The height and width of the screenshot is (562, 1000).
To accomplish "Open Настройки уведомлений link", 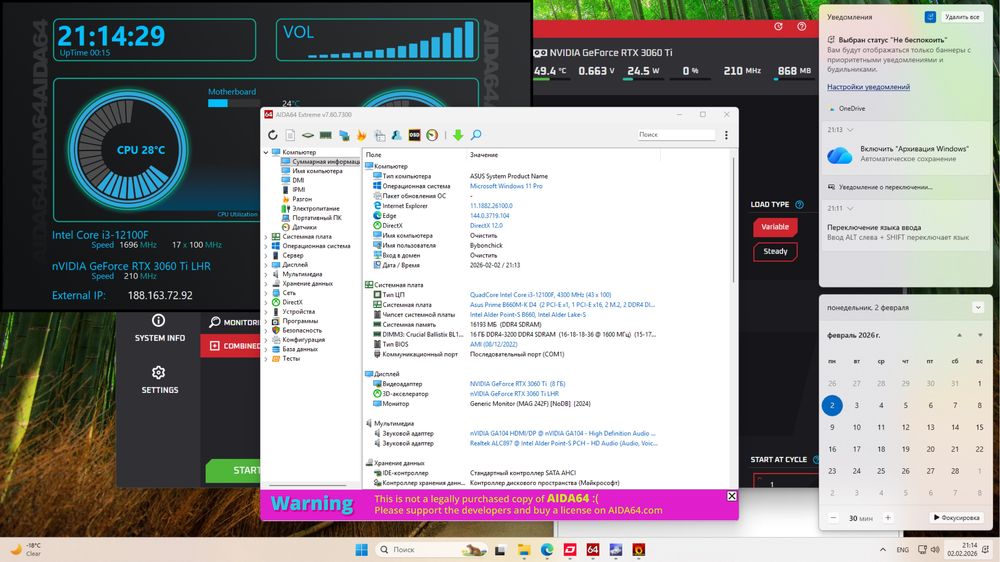I will [x=868, y=87].
